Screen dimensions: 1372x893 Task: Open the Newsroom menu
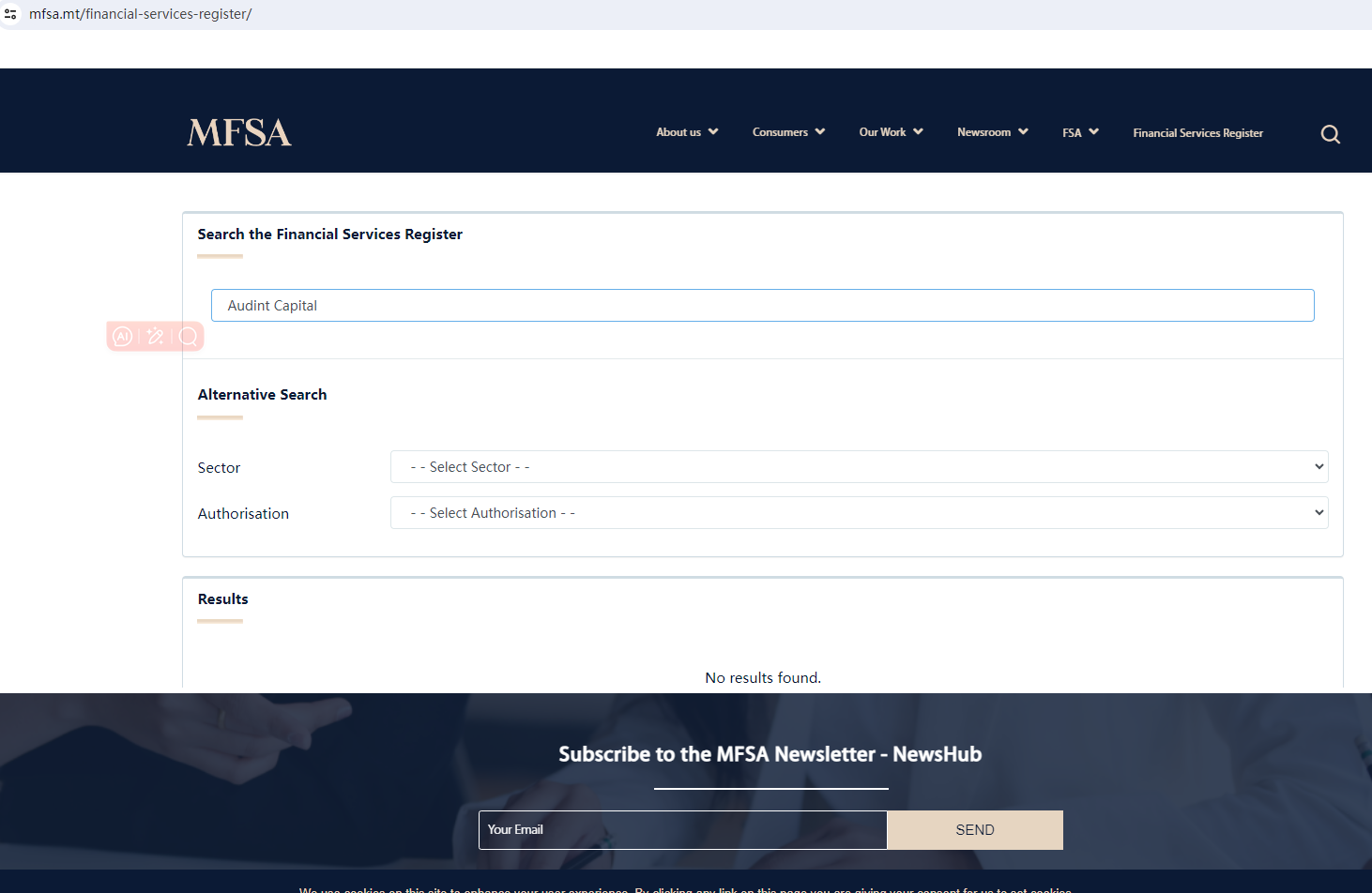(992, 132)
